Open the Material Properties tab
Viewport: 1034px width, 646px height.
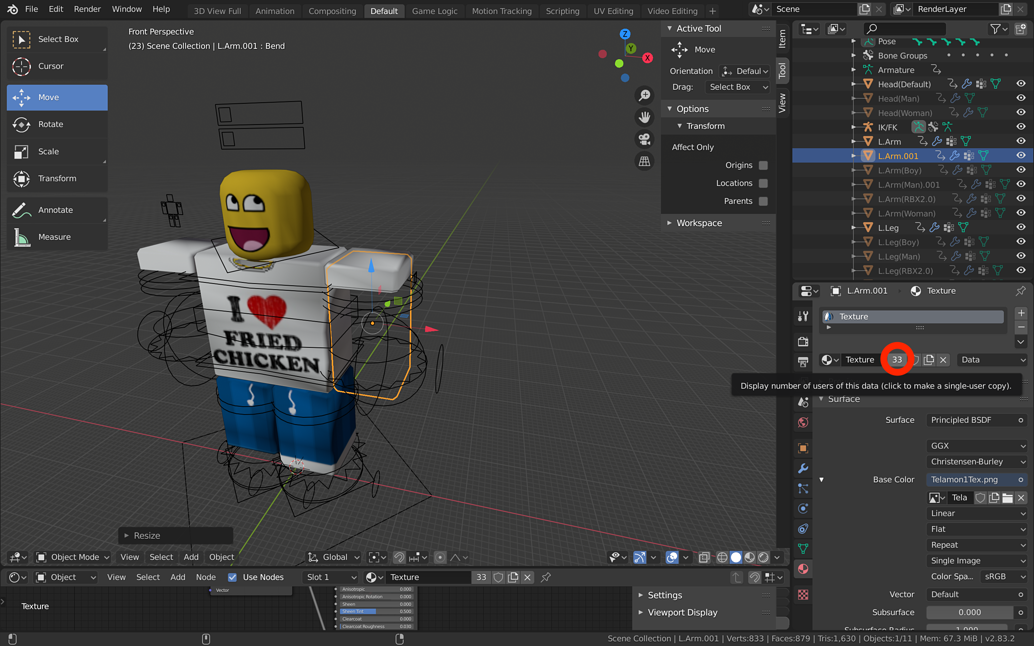tap(801, 569)
